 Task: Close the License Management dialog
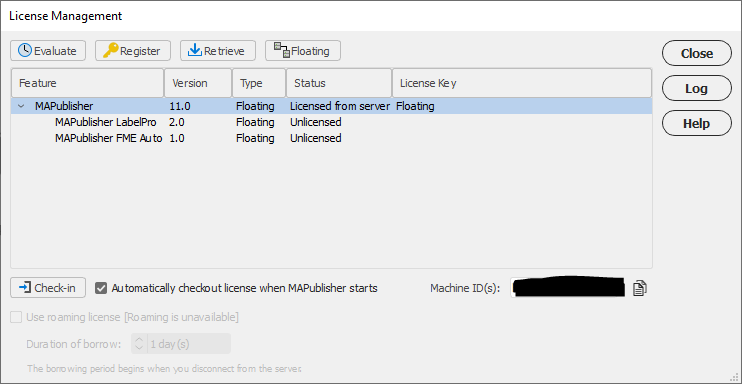[697, 54]
